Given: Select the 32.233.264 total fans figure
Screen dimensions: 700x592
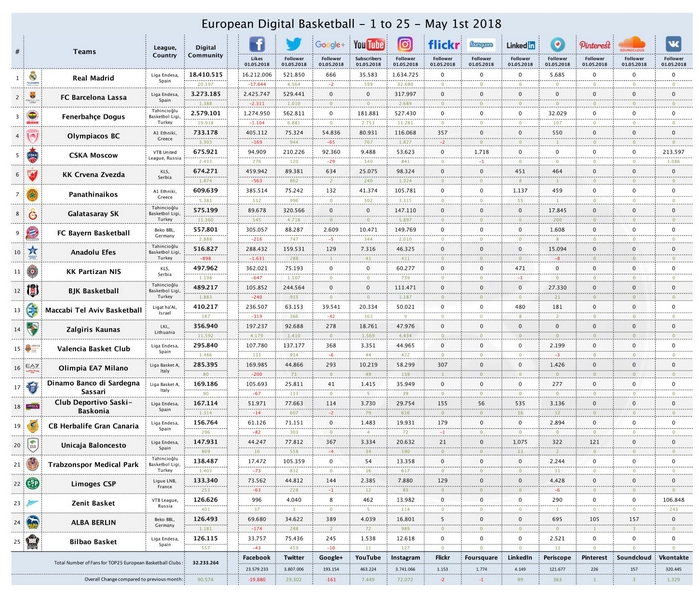Looking at the screenshot, I should click(x=206, y=563).
